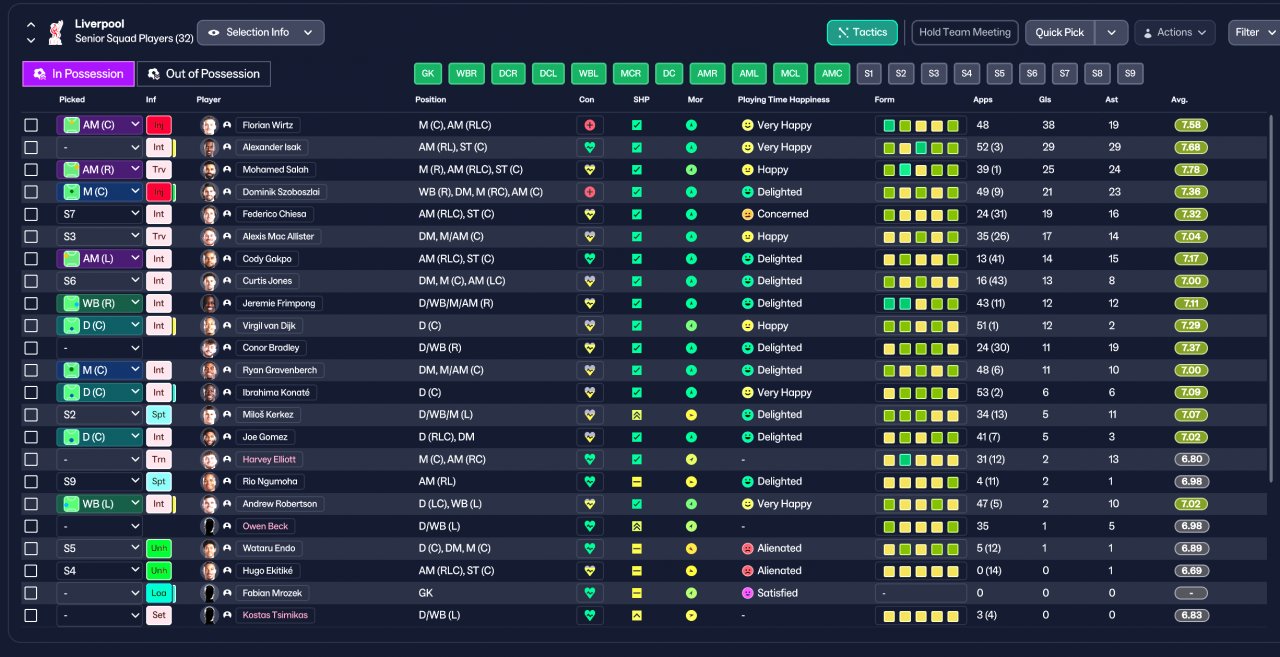Screen dimensions: 1280x657
Task: Click Miloš Kerkez's match sharpness chevron icon
Action: (x=637, y=414)
